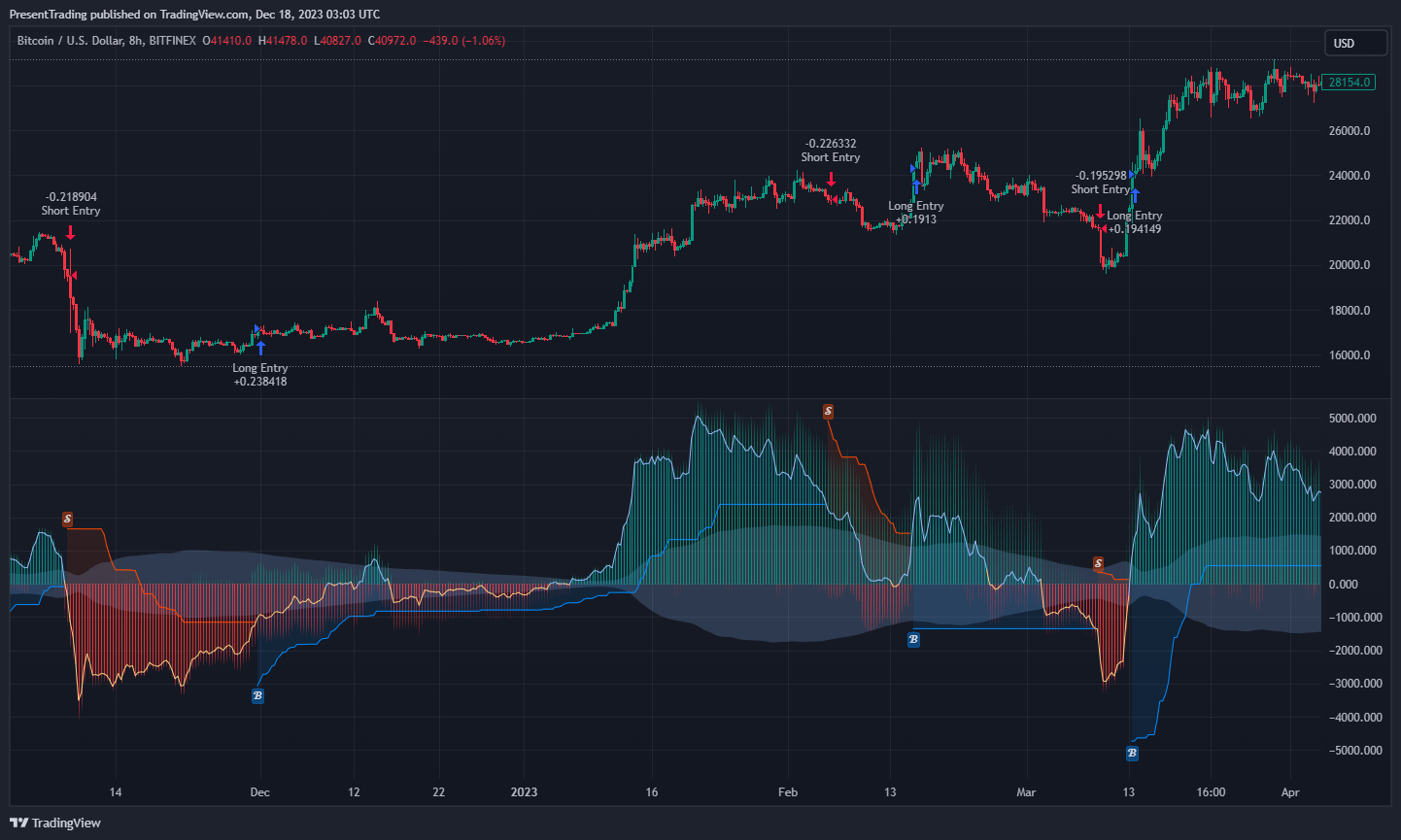1401x840 pixels.
Task: Click the red arrow under -0.226332 Short Entry
Action: [832, 179]
